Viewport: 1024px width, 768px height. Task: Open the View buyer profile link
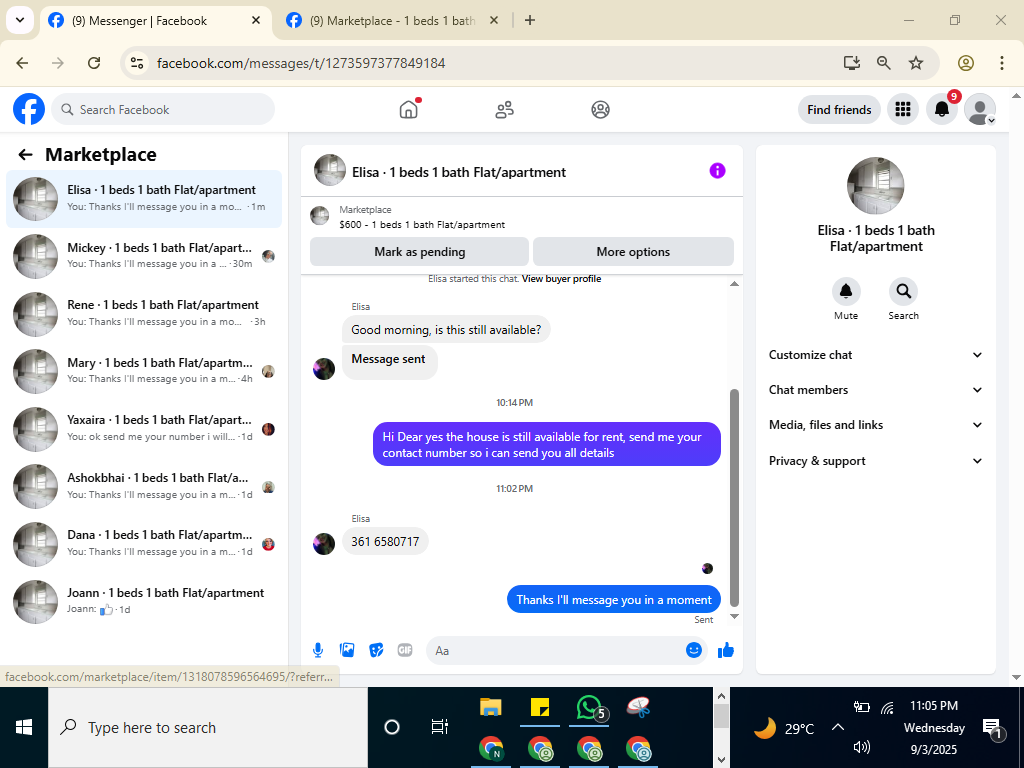[x=561, y=279]
